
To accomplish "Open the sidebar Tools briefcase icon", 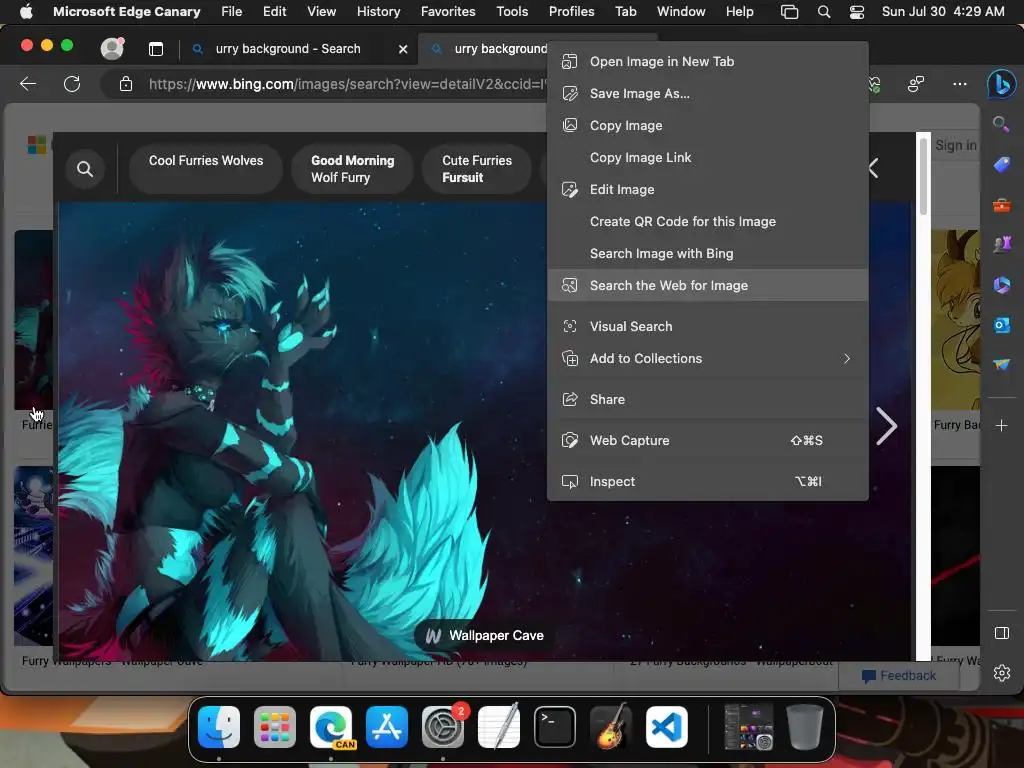I will 1001,206.
